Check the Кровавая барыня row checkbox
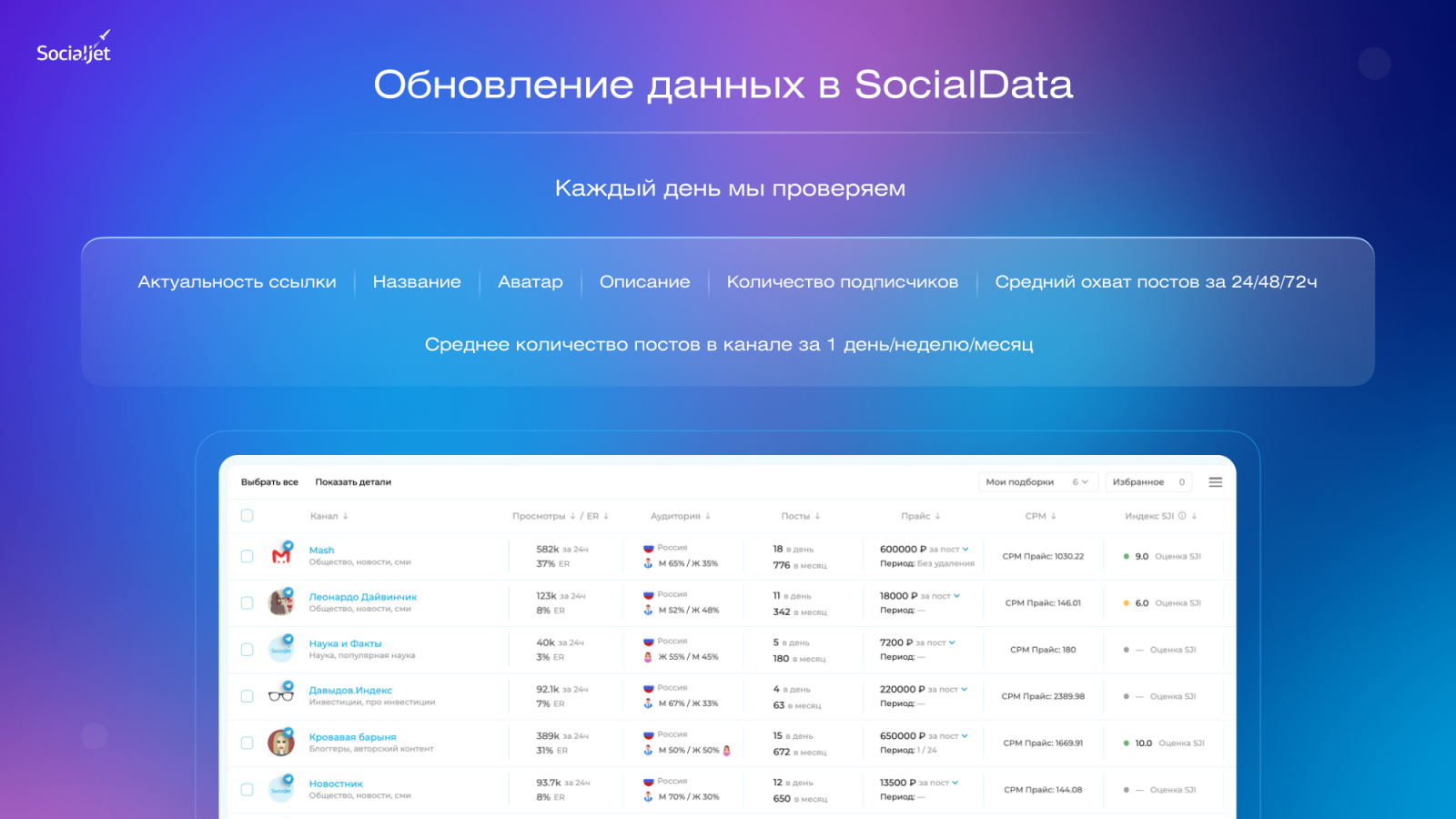 [x=247, y=743]
